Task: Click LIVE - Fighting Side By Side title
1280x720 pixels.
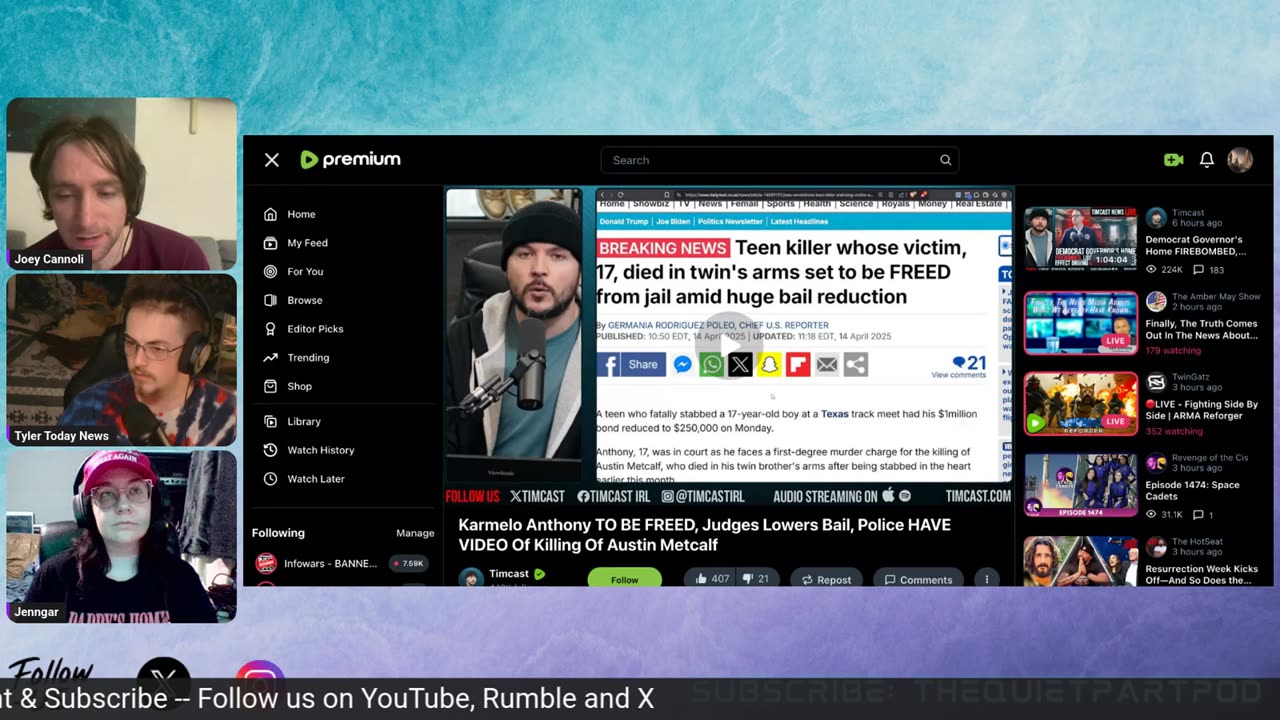Action: click(1202, 410)
